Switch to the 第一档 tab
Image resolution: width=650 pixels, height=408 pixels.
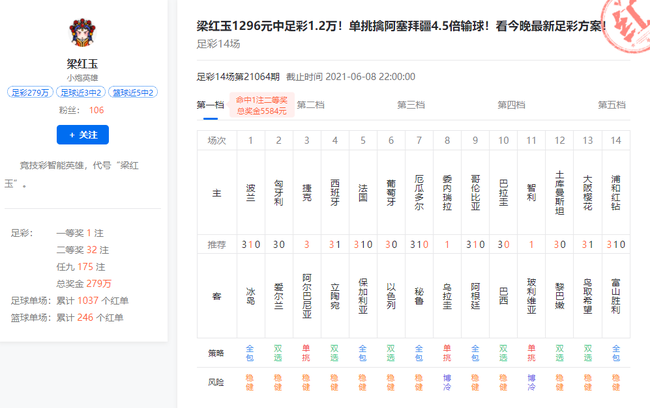210,105
